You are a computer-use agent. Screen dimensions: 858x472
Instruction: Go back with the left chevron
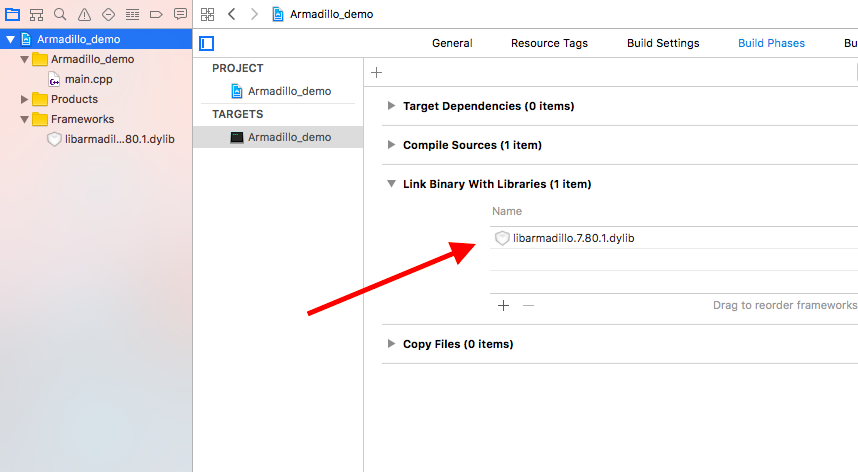tap(231, 14)
